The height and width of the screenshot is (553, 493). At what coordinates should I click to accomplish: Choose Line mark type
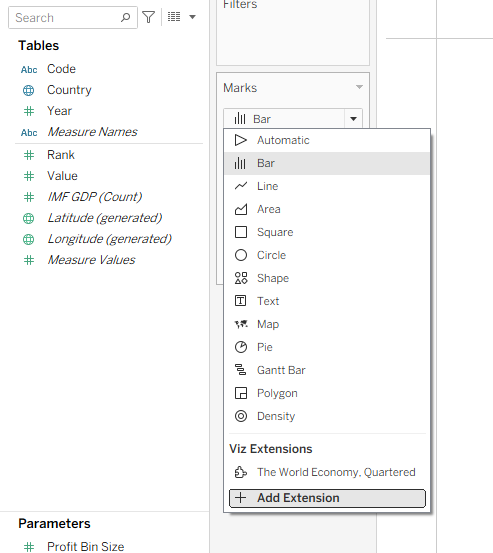327,186
